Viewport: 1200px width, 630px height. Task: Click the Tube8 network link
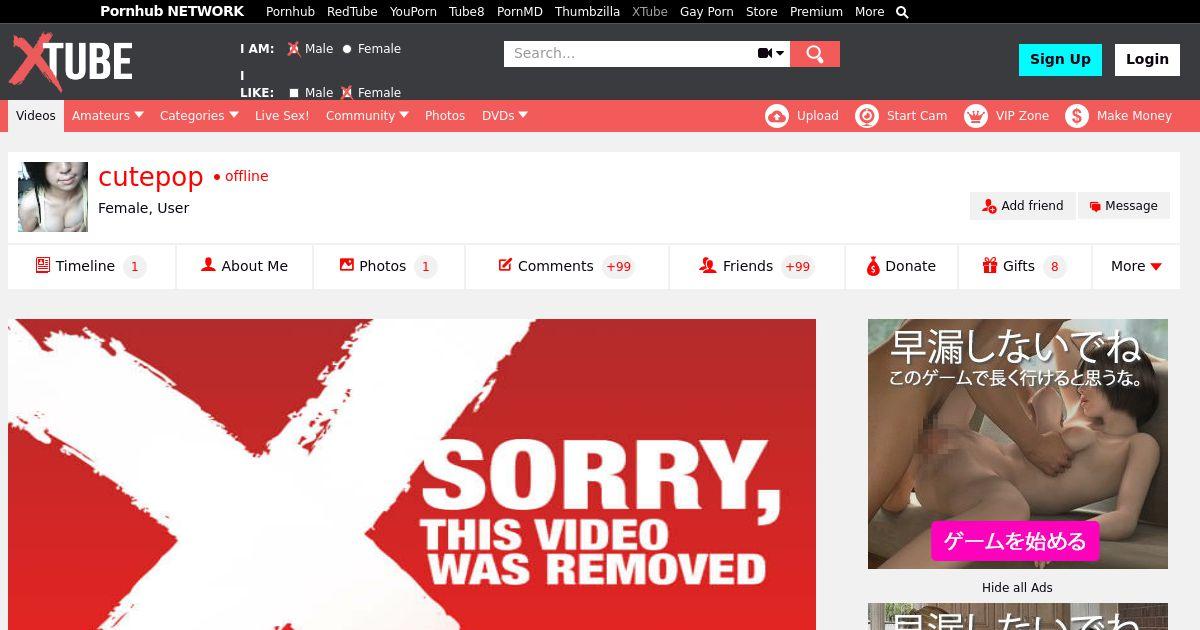[x=466, y=12]
